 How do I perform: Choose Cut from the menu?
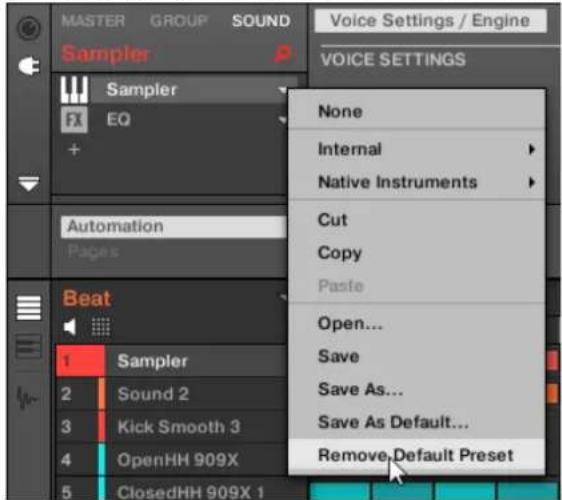pyautogui.click(x=417, y=220)
